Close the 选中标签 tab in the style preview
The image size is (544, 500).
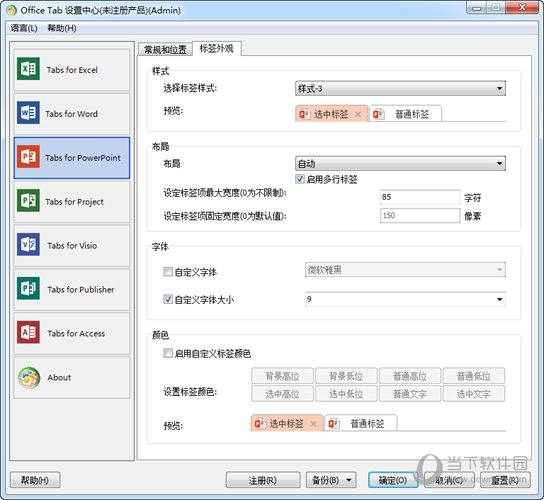pos(358,114)
